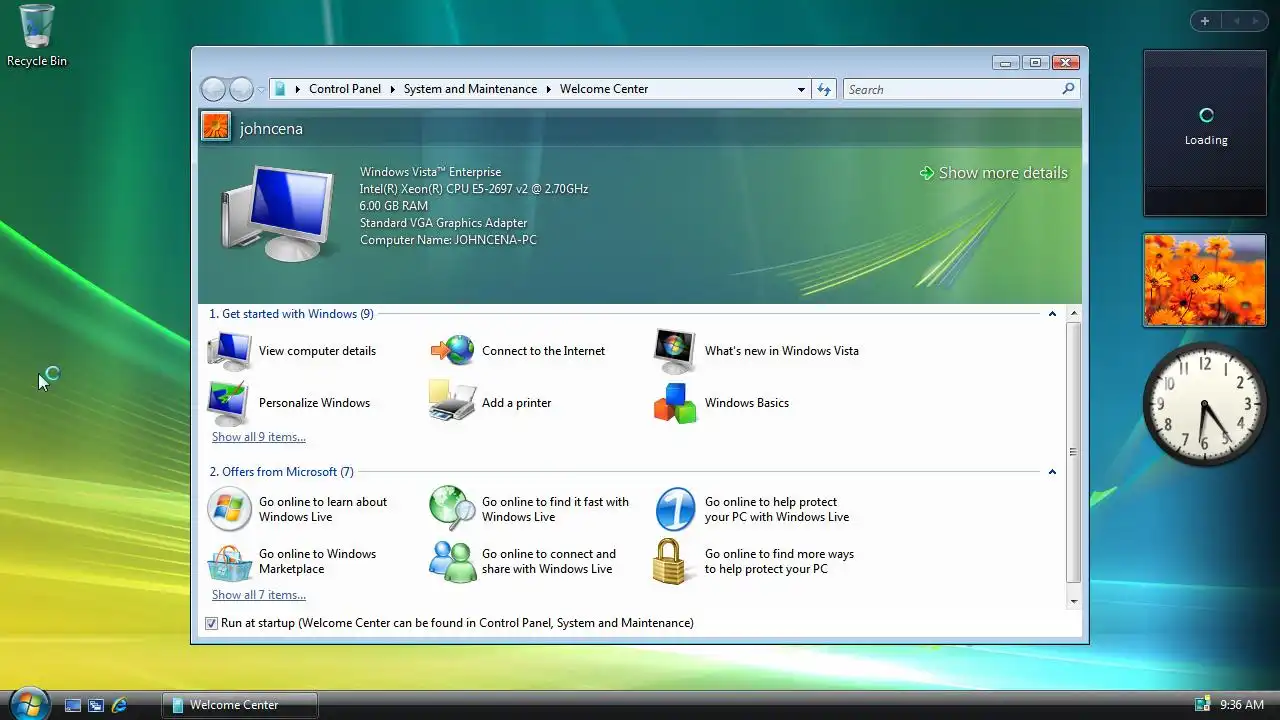Click the '1. Get started with Windows (9)' heading

pos(291,314)
